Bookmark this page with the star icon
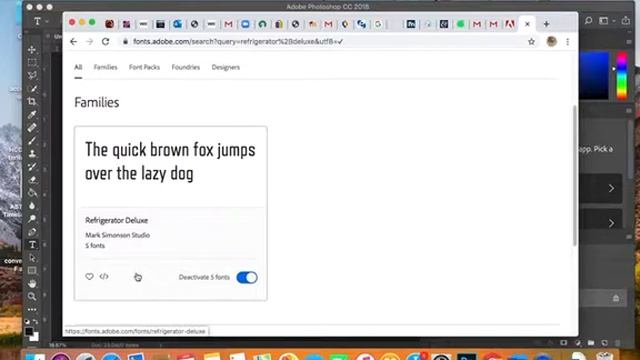 click(531, 42)
